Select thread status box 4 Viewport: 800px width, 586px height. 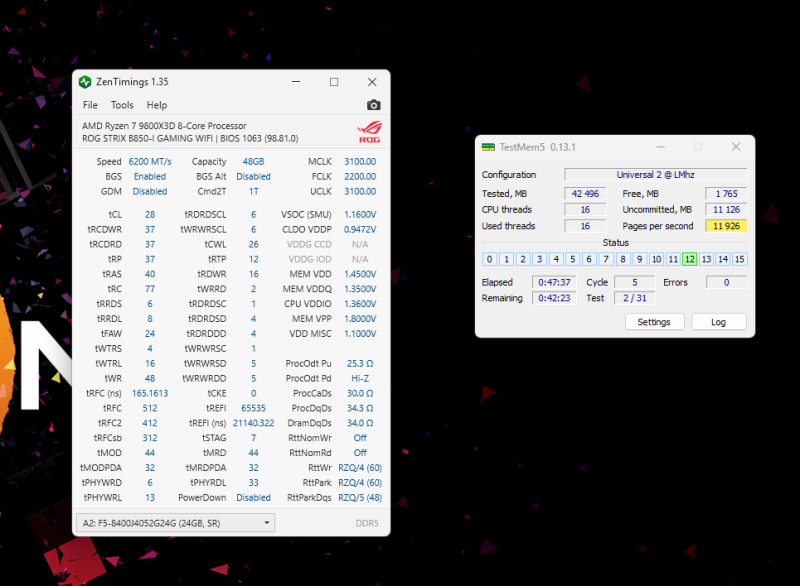point(556,259)
